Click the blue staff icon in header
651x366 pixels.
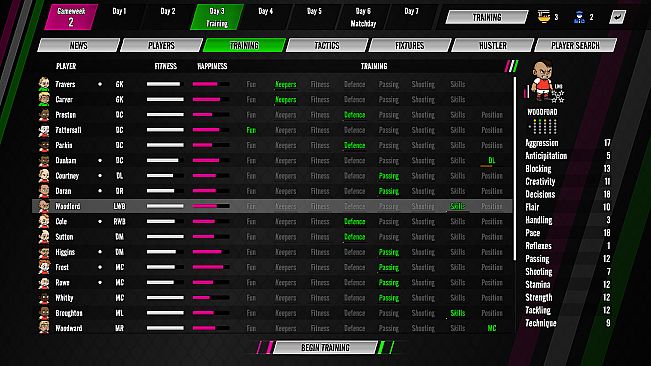click(x=579, y=17)
